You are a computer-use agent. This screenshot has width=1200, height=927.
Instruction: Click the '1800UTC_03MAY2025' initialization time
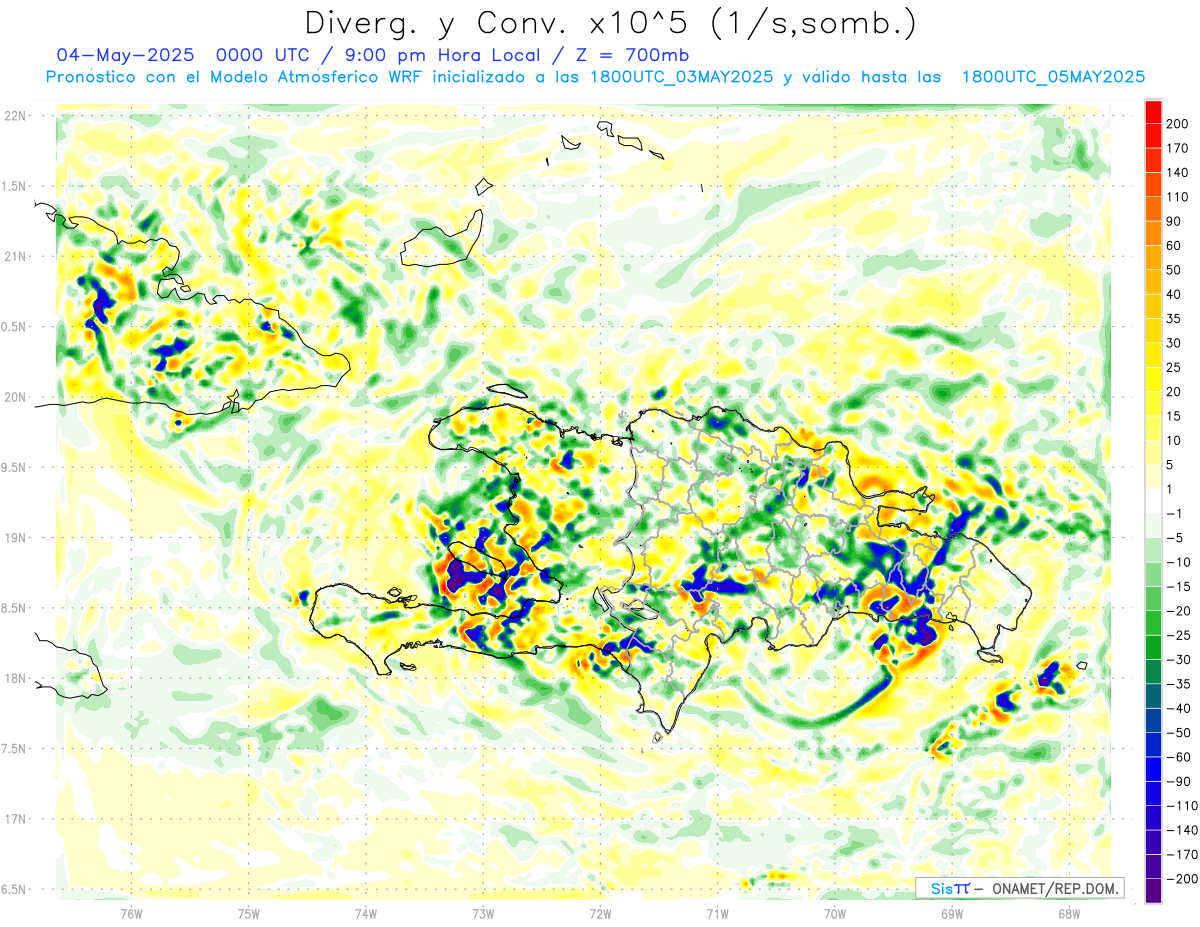coord(682,77)
